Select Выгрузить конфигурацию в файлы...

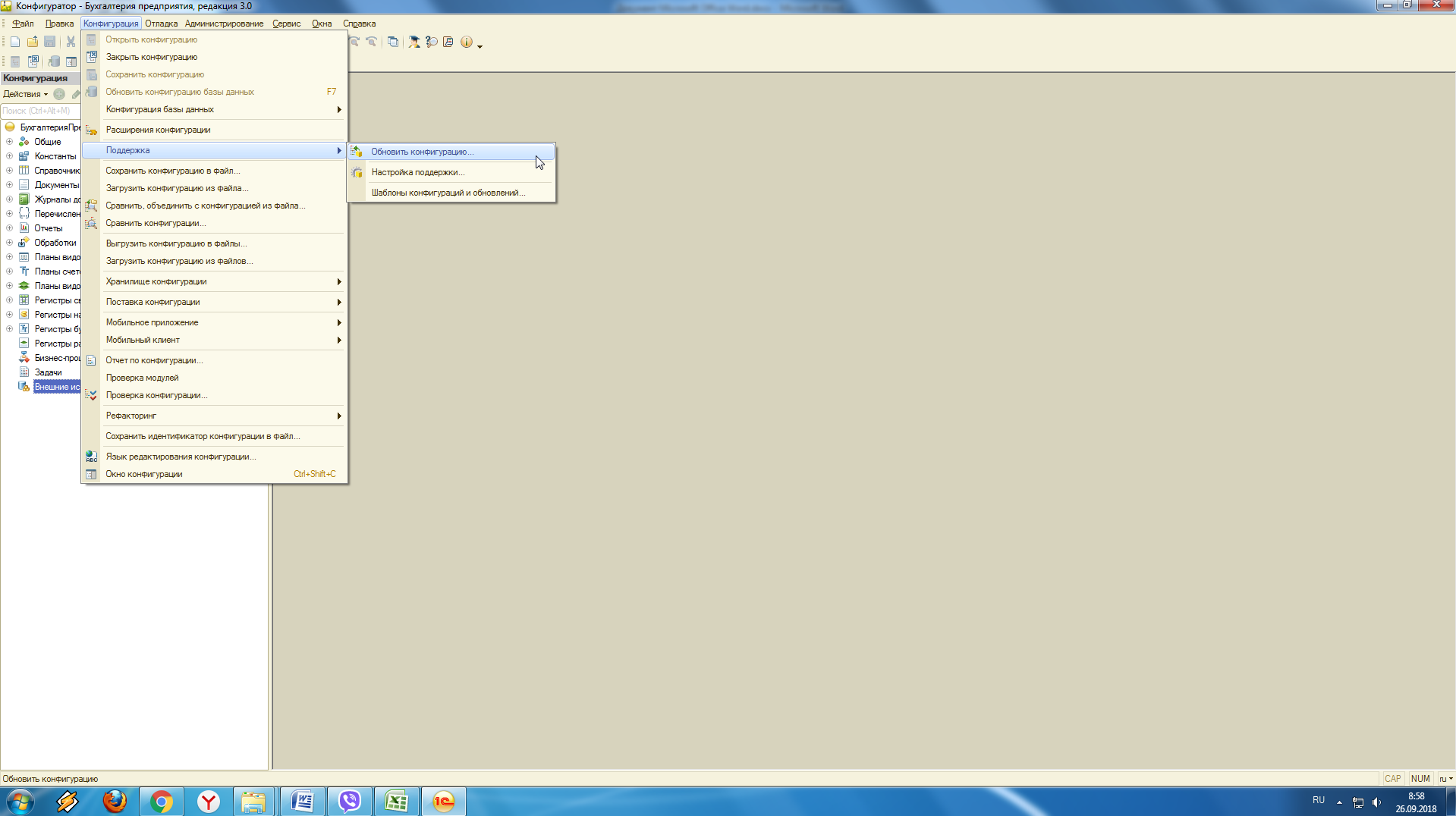pyautogui.click(x=215, y=243)
